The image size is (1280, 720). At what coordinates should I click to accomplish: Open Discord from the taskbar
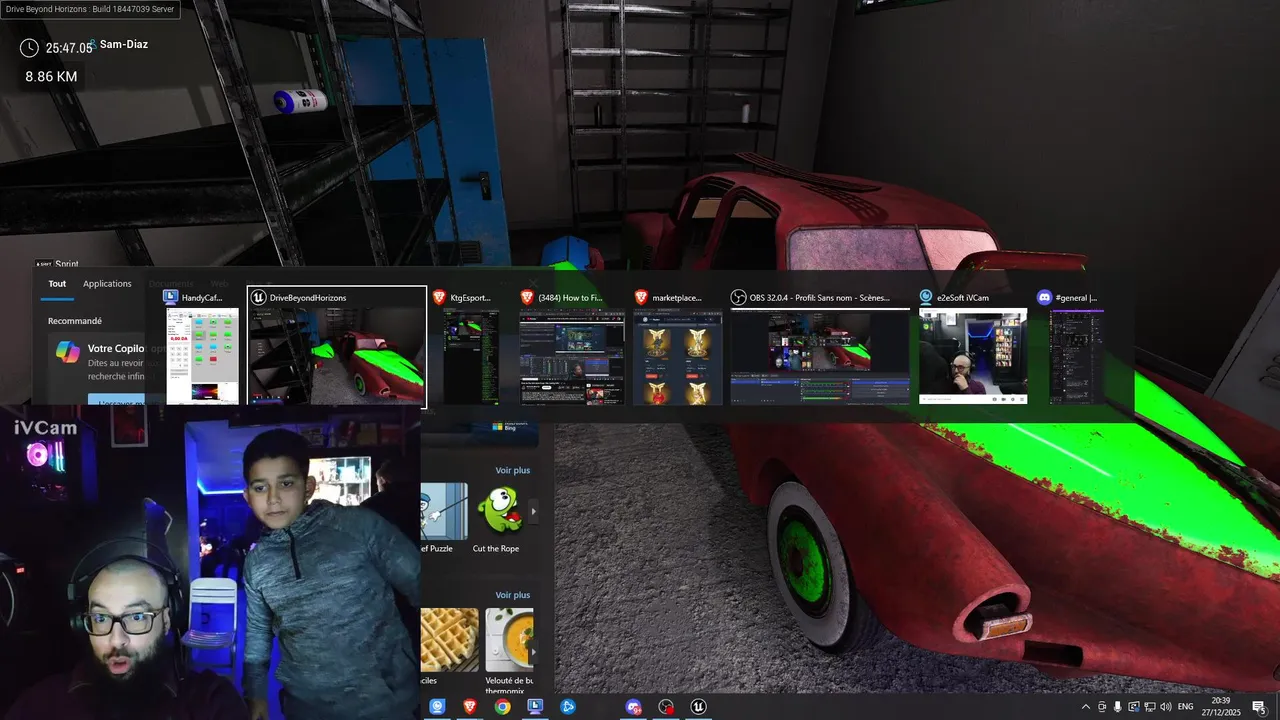pyautogui.click(x=633, y=707)
